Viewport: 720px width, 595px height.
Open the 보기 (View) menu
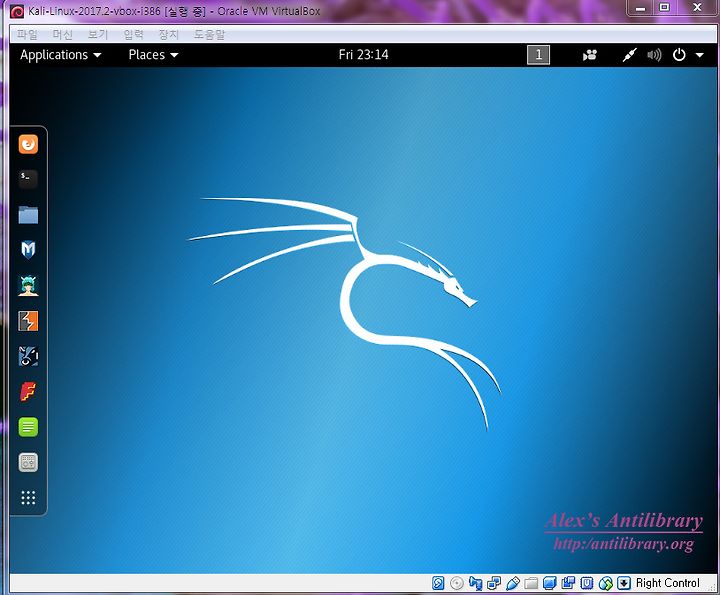98,34
